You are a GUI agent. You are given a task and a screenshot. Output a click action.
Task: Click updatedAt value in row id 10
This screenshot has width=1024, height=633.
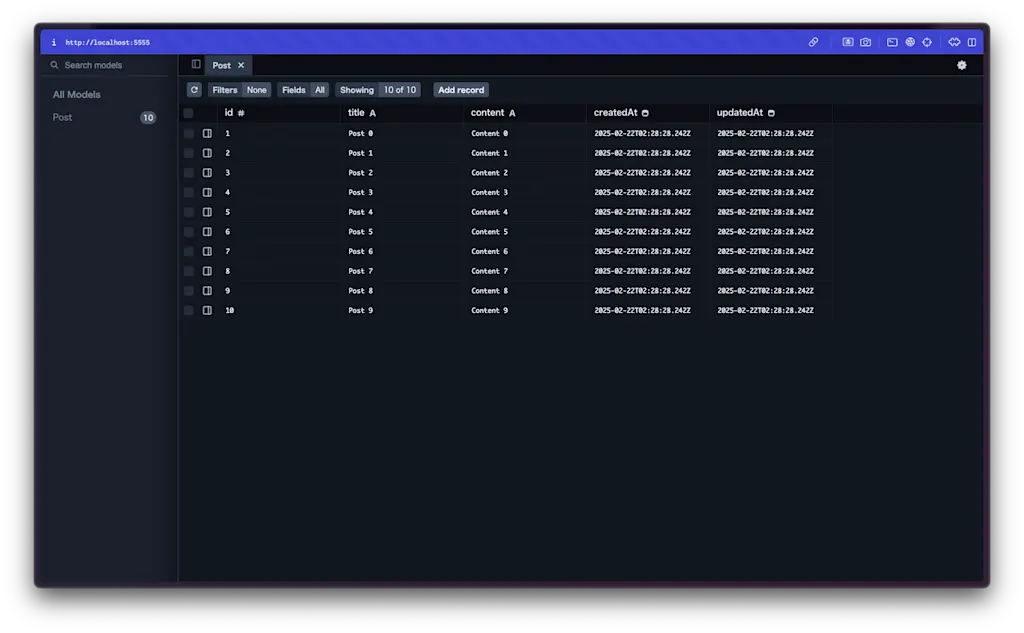tap(765, 310)
